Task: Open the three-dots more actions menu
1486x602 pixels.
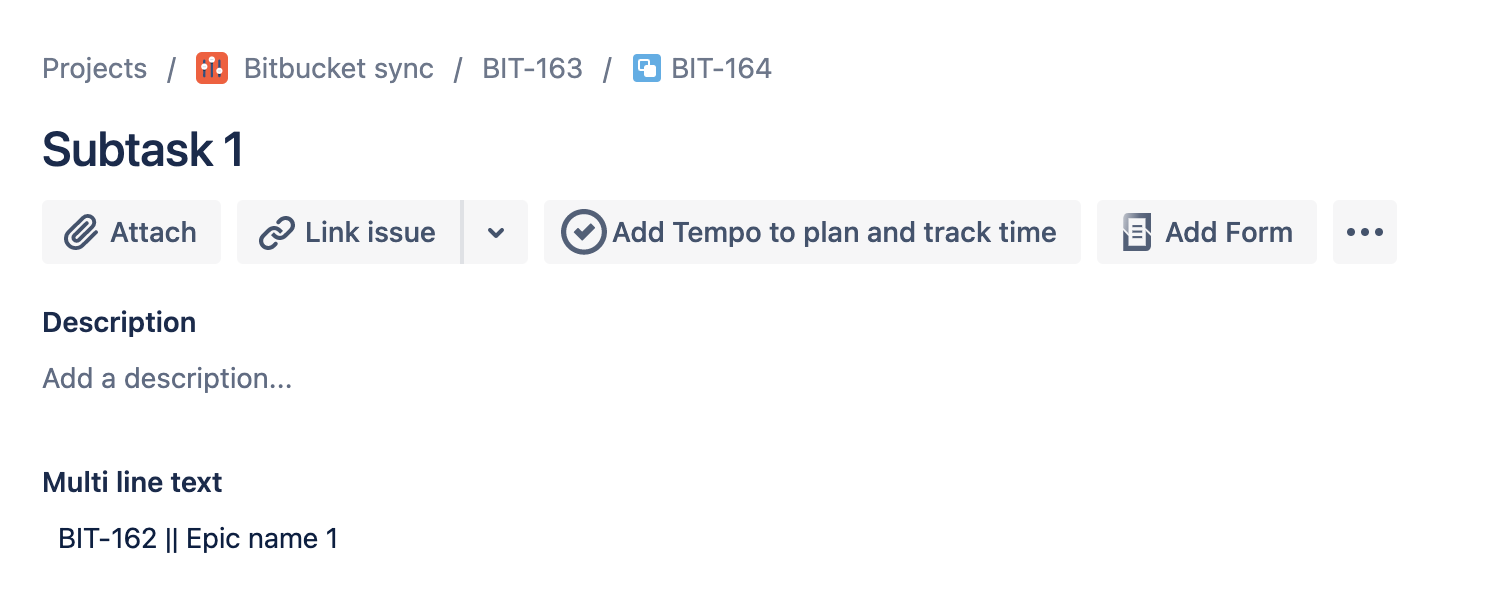Action: [x=1365, y=232]
